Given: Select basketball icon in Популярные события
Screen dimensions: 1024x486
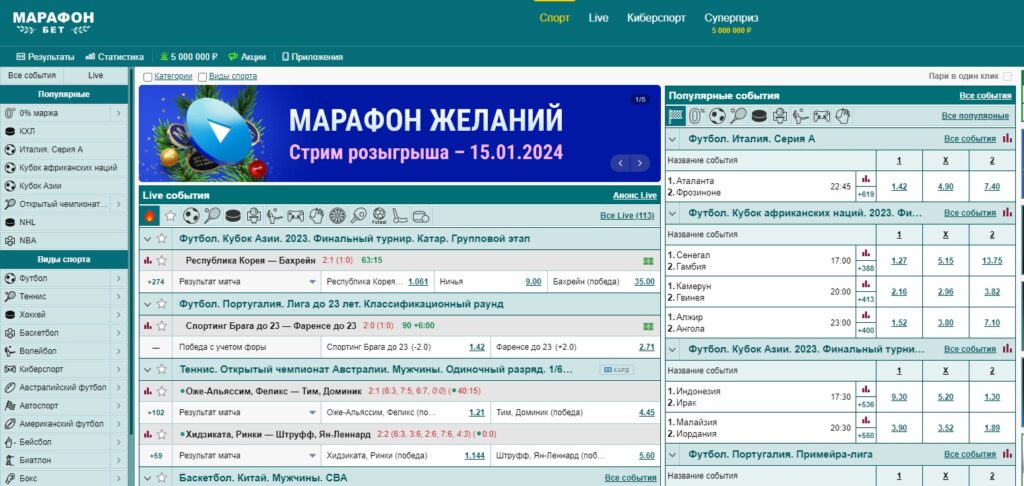Looking at the screenshot, I should (x=780, y=116).
